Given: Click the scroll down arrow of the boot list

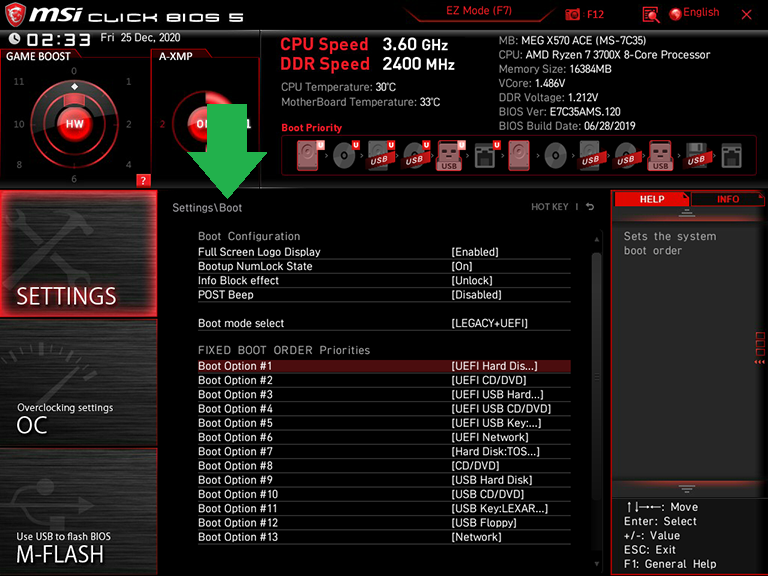Looking at the screenshot, I should point(597,564).
